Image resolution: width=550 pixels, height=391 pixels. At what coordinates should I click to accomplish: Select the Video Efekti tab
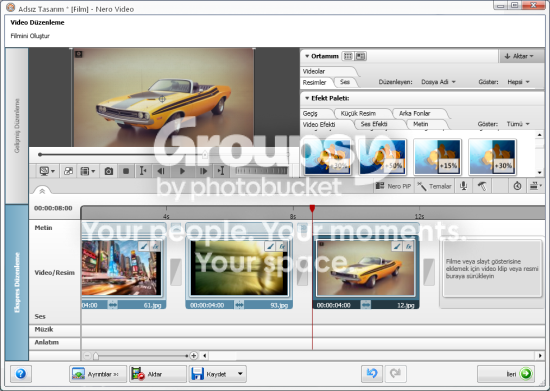319,124
